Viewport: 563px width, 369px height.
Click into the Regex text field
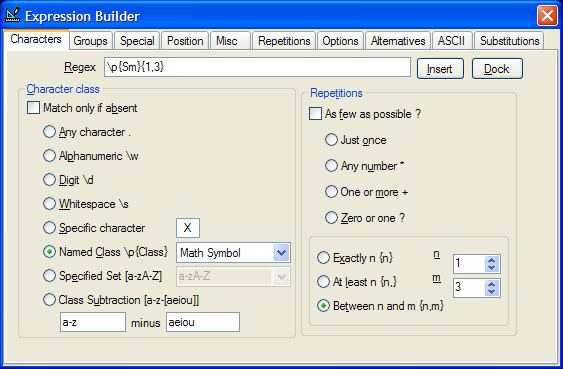click(257, 67)
